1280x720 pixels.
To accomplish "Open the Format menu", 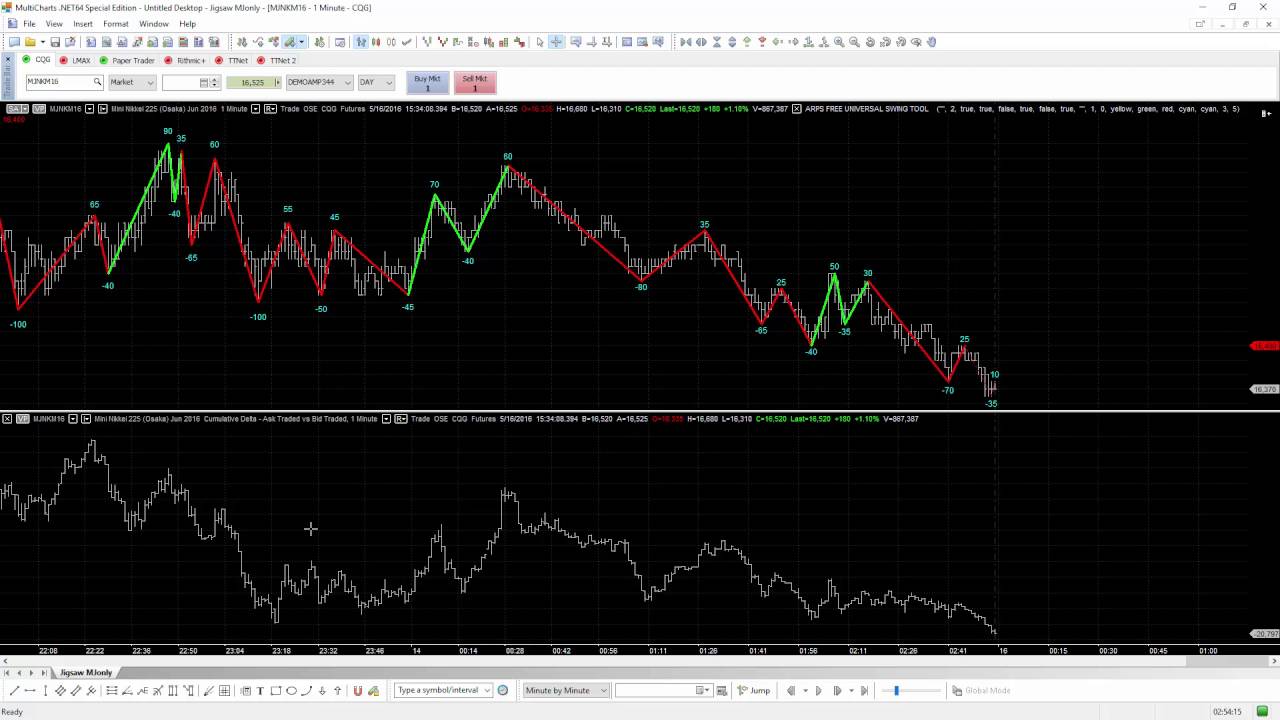I will click(x=115, y=24).
